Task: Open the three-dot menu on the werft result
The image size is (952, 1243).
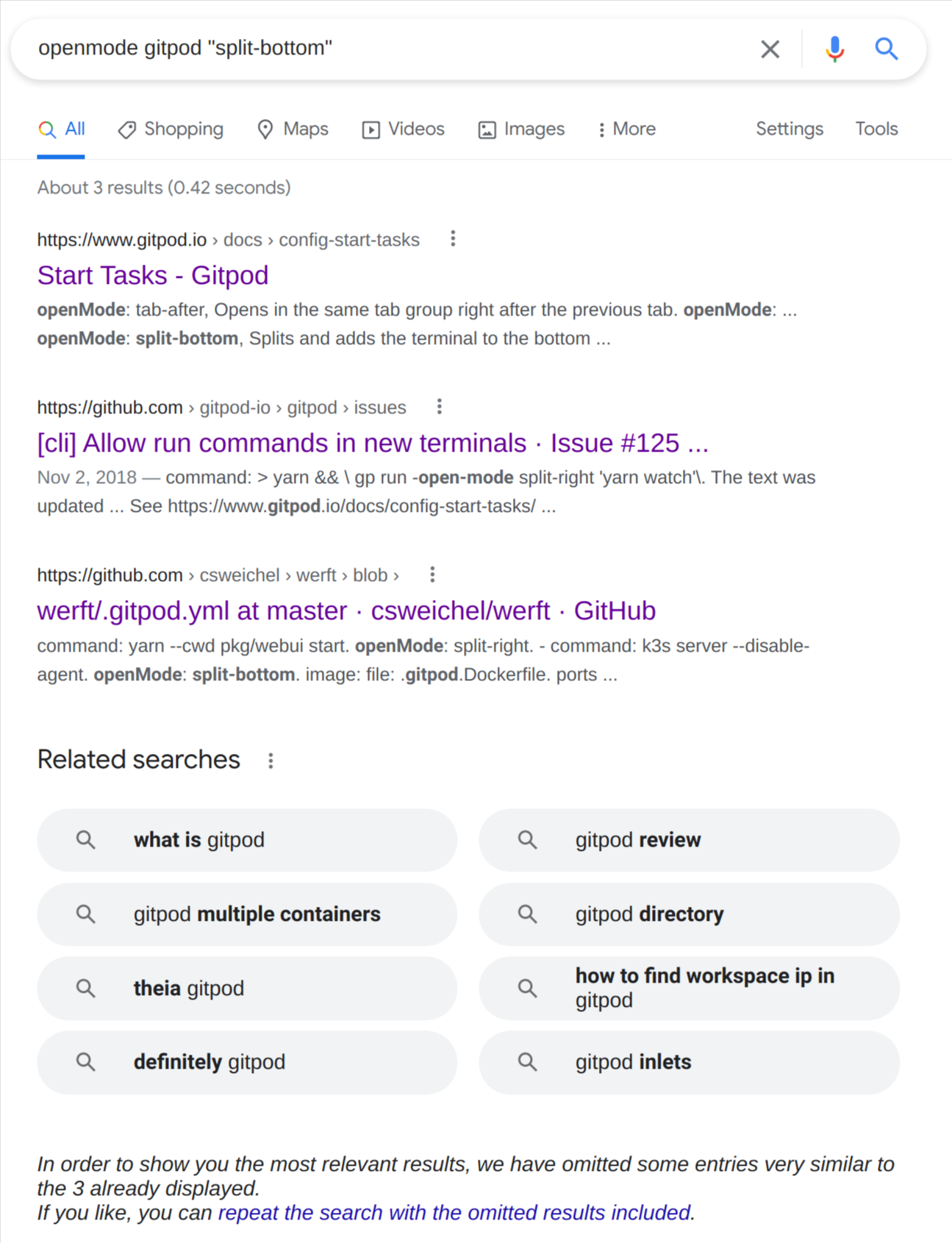Action: [432, 574]
